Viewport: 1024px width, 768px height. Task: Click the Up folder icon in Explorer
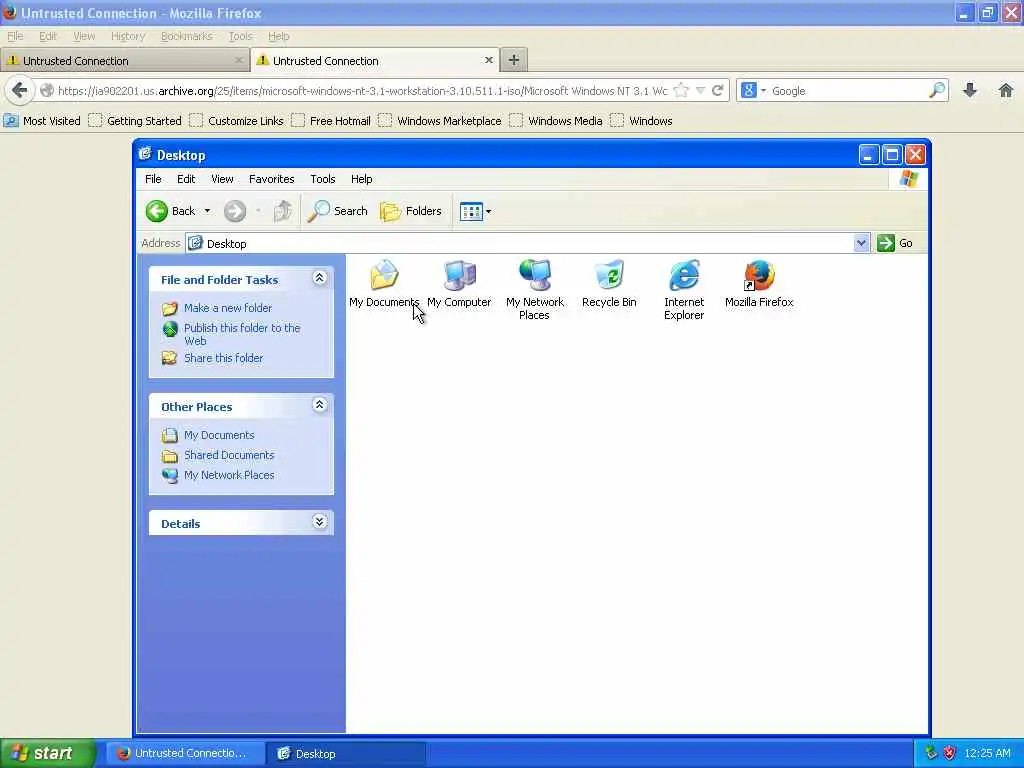coord(283,211)
